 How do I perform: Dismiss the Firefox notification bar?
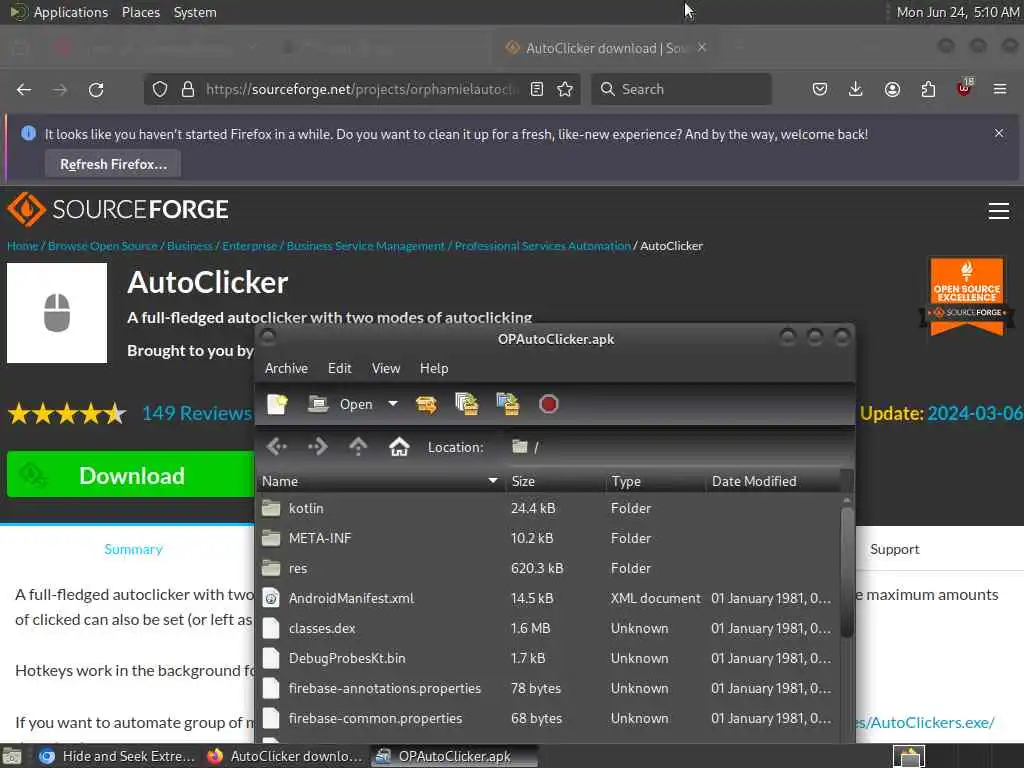pos(999,133)
